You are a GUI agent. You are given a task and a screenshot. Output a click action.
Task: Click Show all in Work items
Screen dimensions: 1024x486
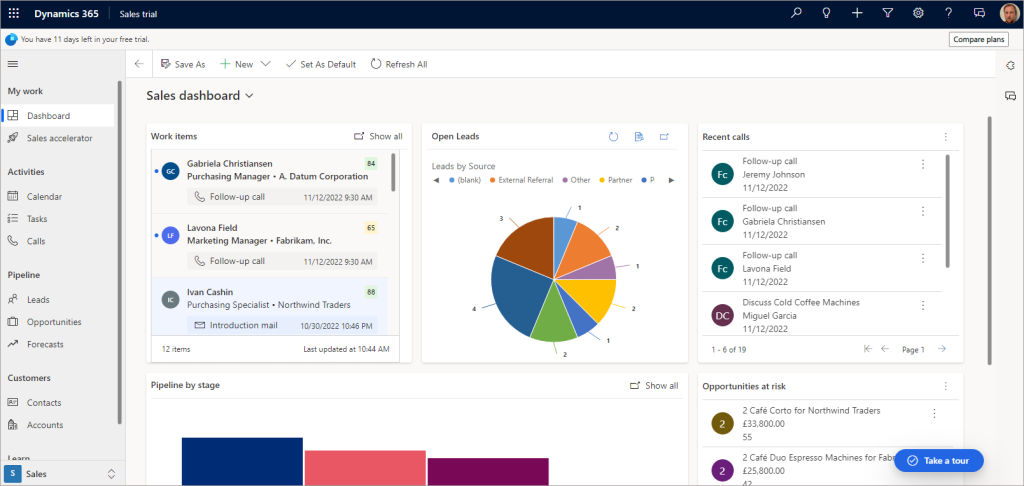(378, 137)
